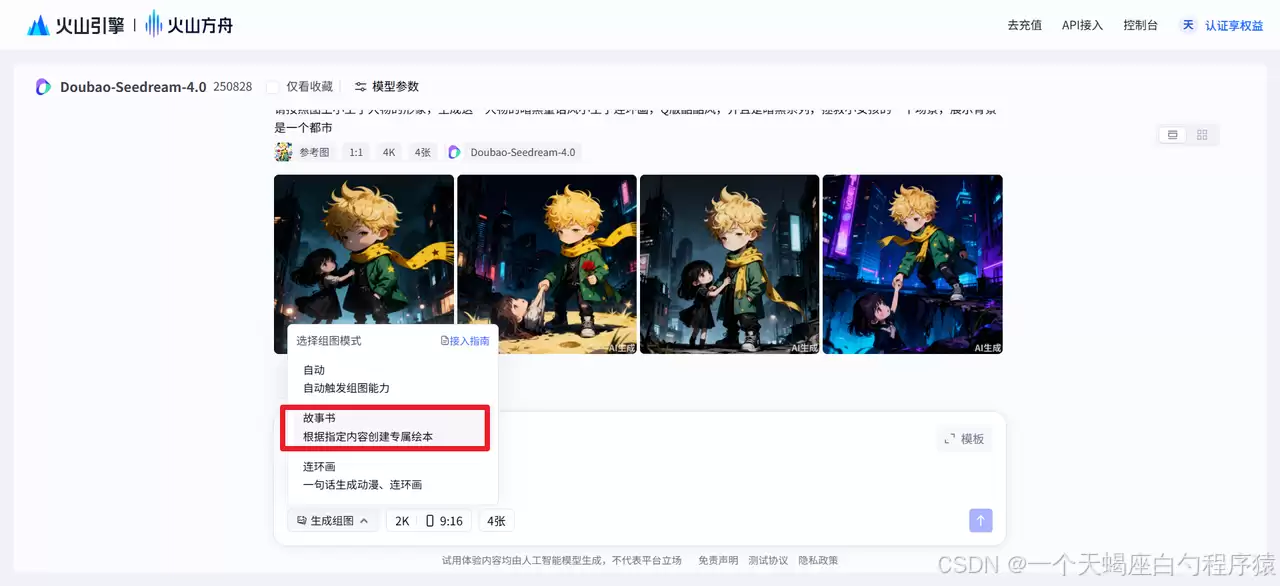Click the Doubao-Seedream-4.0 tag under the prompt
The height and width of the screenshot is (586, 1280).
[x=513, y=152]
